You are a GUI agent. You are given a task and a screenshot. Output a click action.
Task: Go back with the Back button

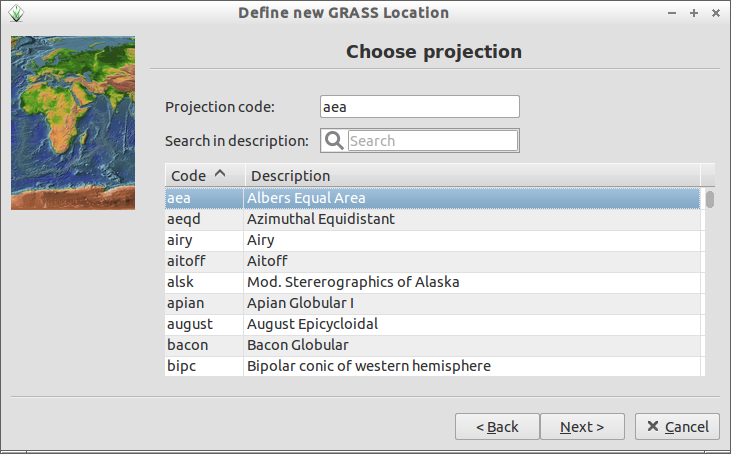[497, 426]
